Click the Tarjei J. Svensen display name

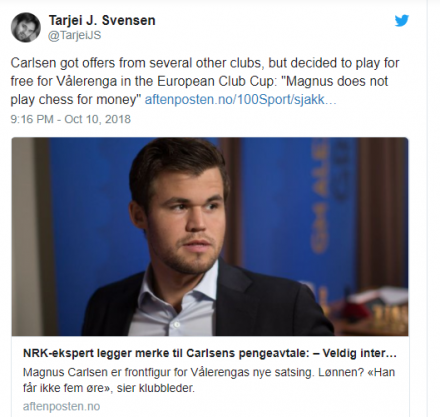[x=102, y=20]
